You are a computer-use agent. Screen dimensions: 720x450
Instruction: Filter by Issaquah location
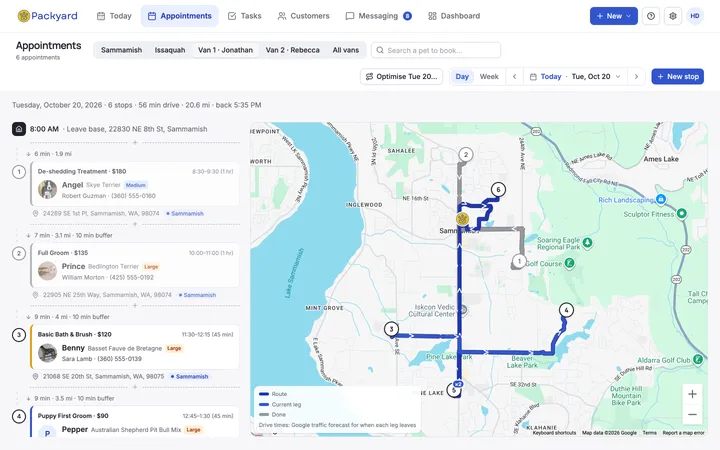[x=170, y=50]
